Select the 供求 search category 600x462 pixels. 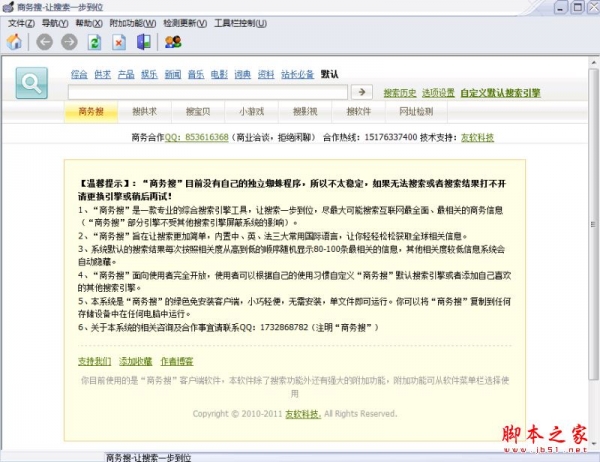point(103,74)
